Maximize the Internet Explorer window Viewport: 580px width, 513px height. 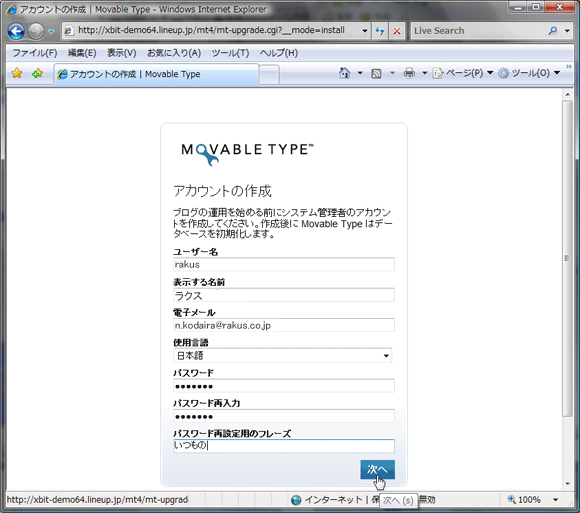(x=536, y=7)
